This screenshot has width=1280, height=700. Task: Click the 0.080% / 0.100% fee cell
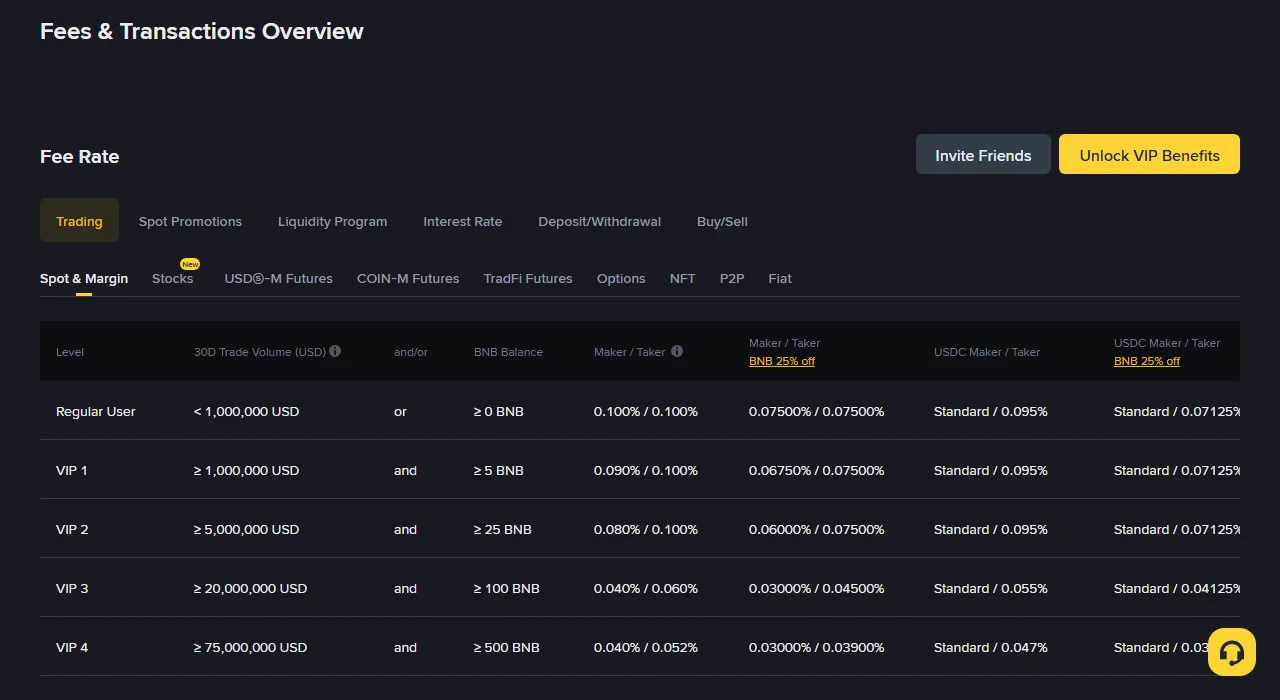[x=646, y=529]
